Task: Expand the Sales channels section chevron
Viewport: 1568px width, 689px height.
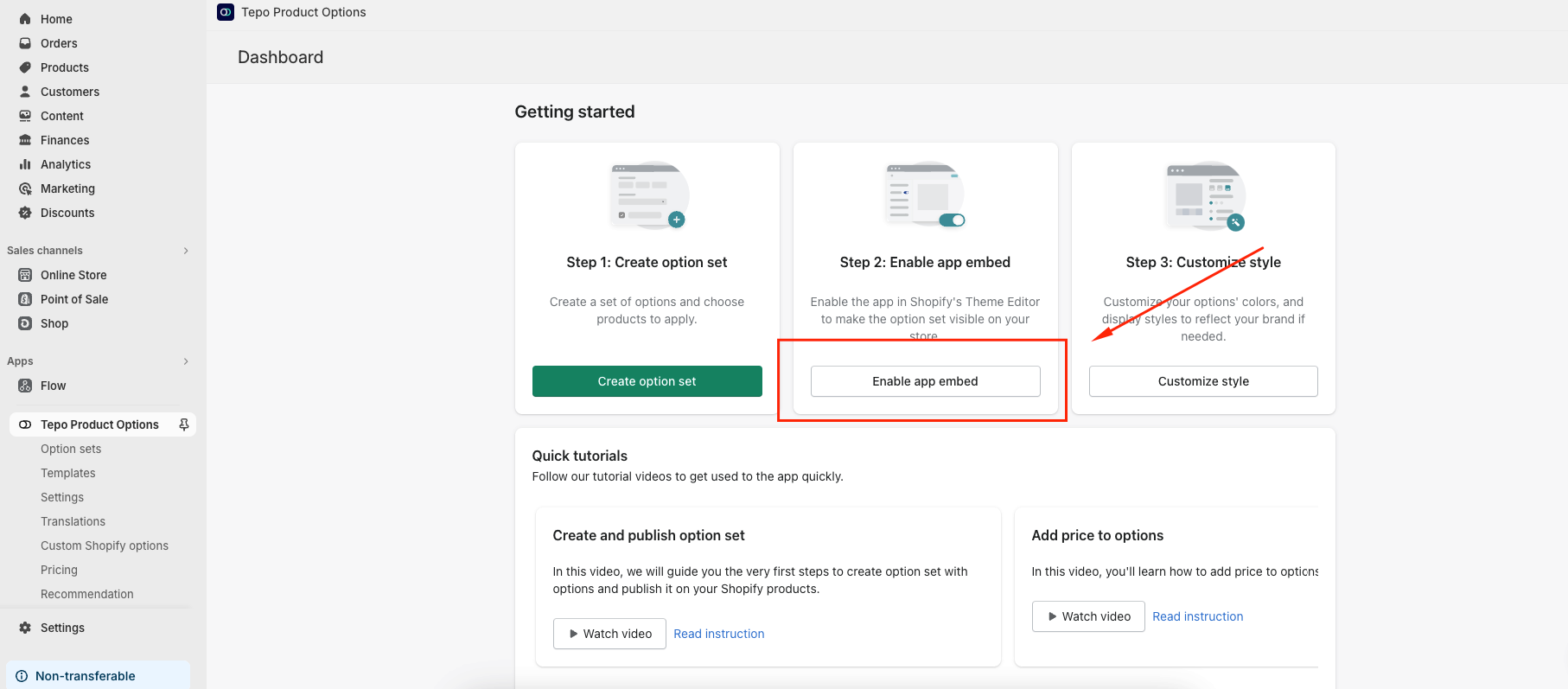Action: [x=186, y=251]
